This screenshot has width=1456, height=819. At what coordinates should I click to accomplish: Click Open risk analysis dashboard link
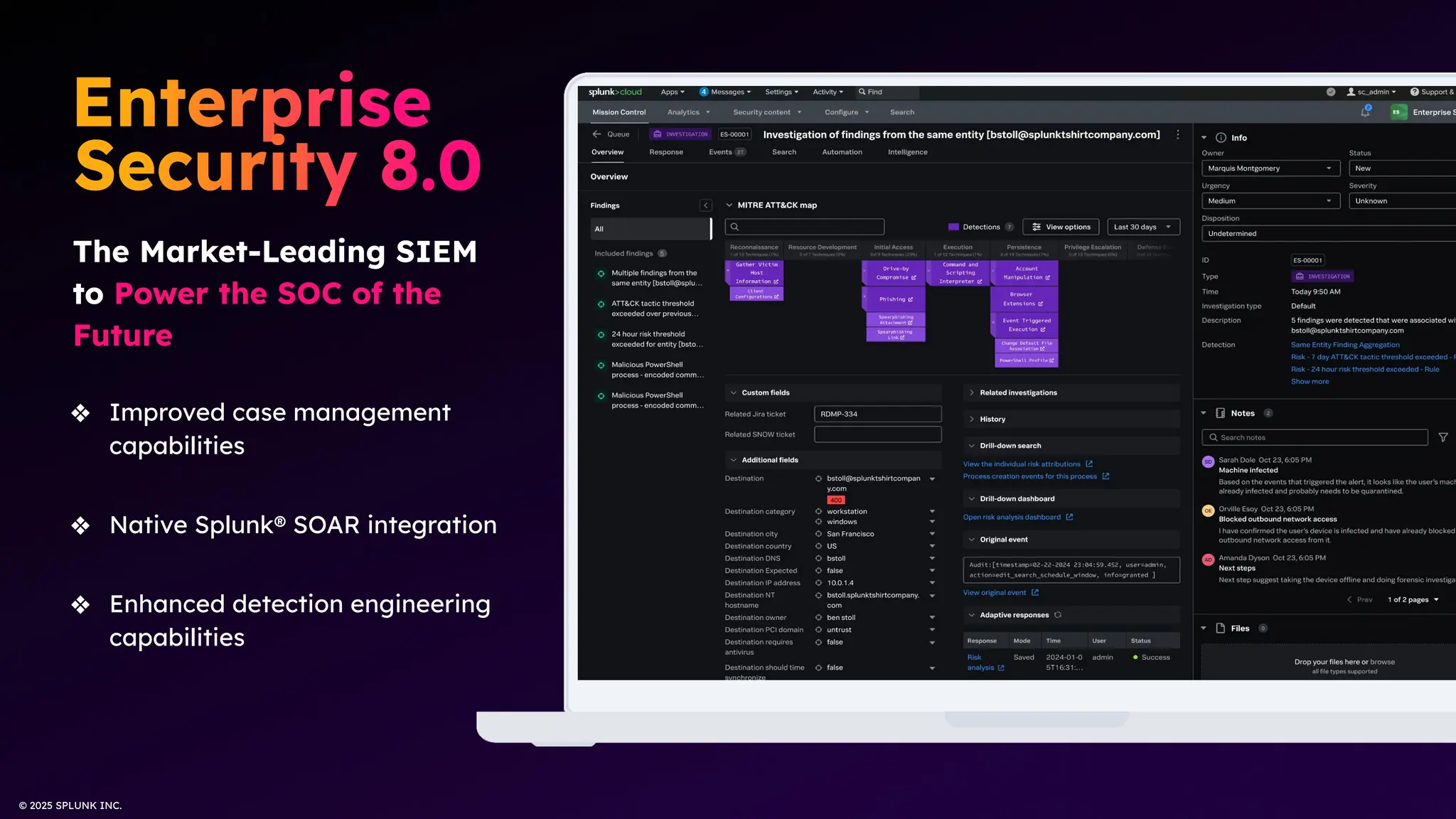pos(1012,518)
